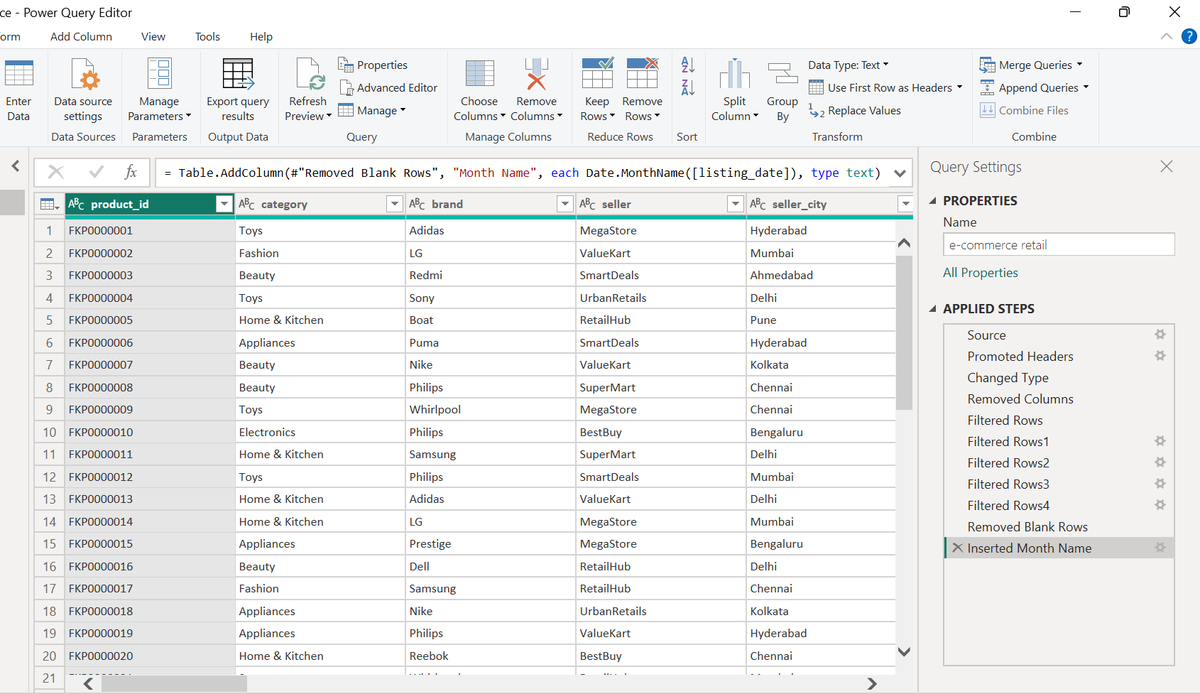
Task: Sort ascending A to Z
Action: tap(687, 65)
